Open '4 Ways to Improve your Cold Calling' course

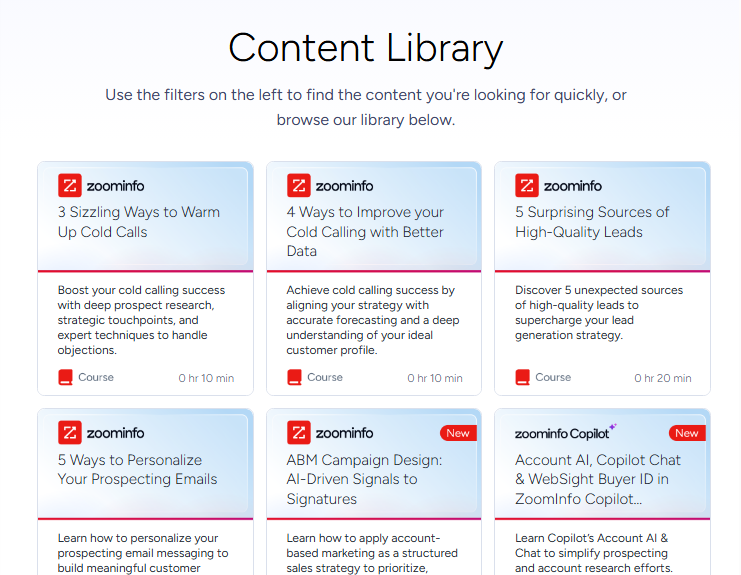[x=365, y=232]
